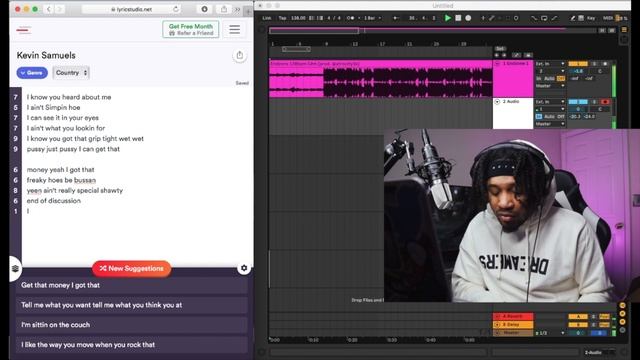Open track 1 Ext. In input dropdown
Screen dimensions: 640x360
(550, 64)
